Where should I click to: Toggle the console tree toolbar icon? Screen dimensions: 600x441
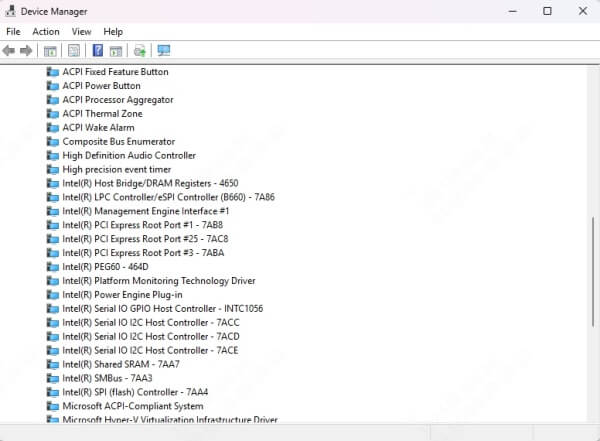click(x=50, y=51)
